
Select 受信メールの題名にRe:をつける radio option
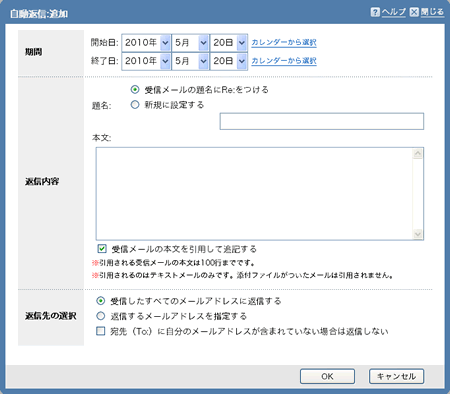[x=135, y=89]
